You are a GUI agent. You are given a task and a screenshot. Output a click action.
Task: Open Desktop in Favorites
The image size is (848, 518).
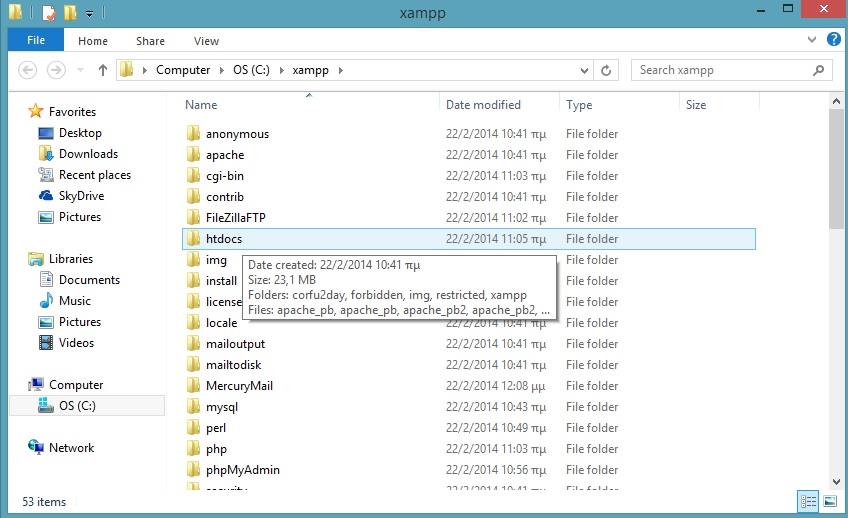[x=80, y=132]
